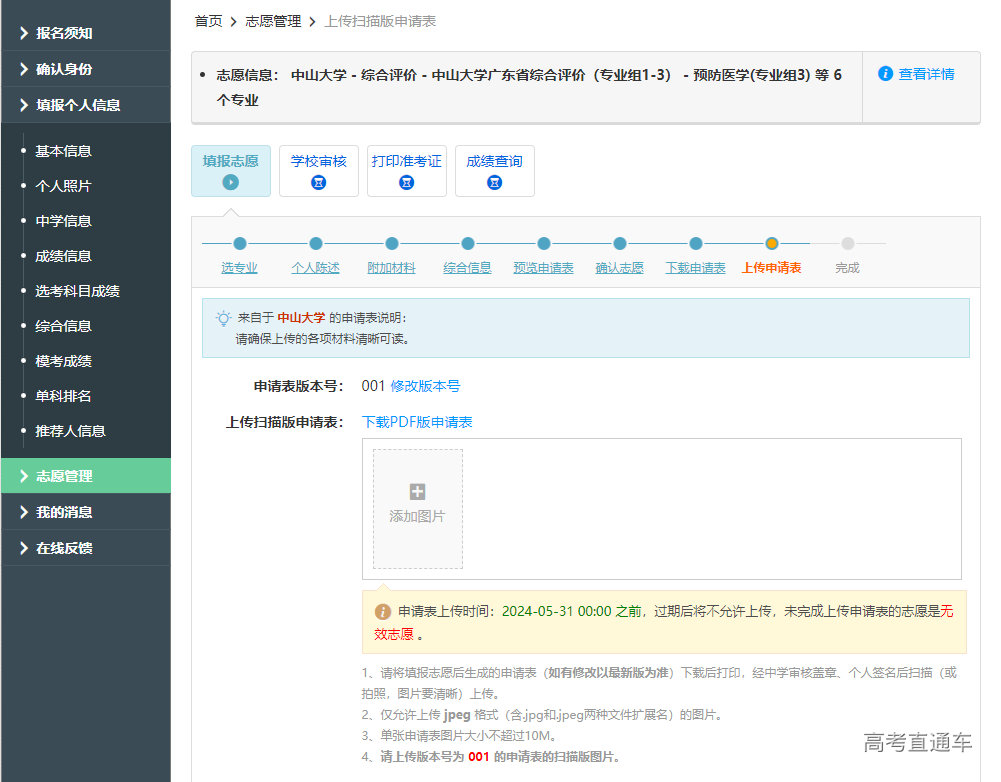This screenshot has height=782, width=1001.
Task: Click the clock icon under 成绩查询
Action: [494, 184]
